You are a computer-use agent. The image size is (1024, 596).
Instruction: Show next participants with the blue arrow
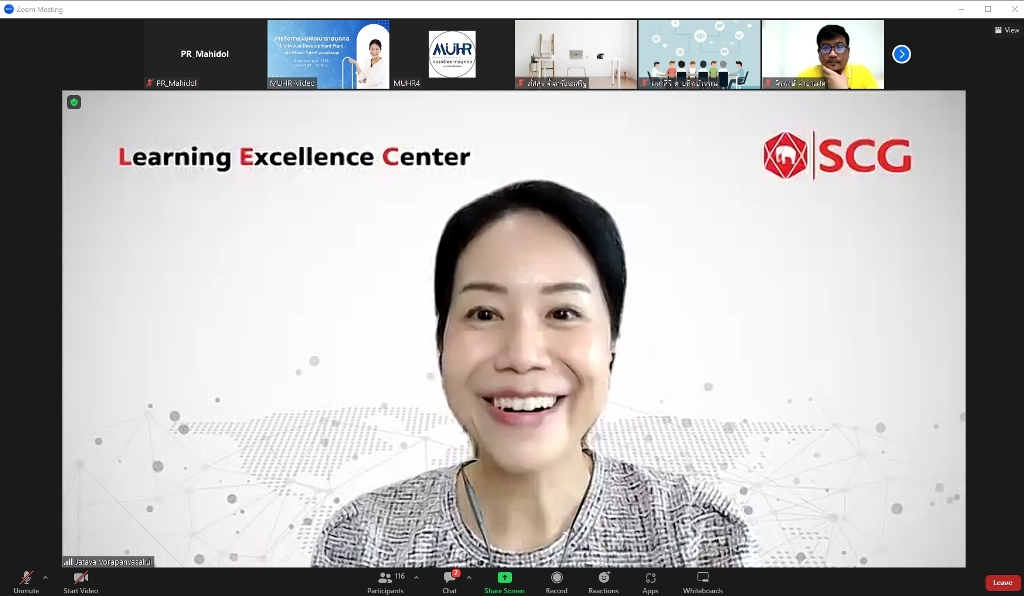(901, 54)
